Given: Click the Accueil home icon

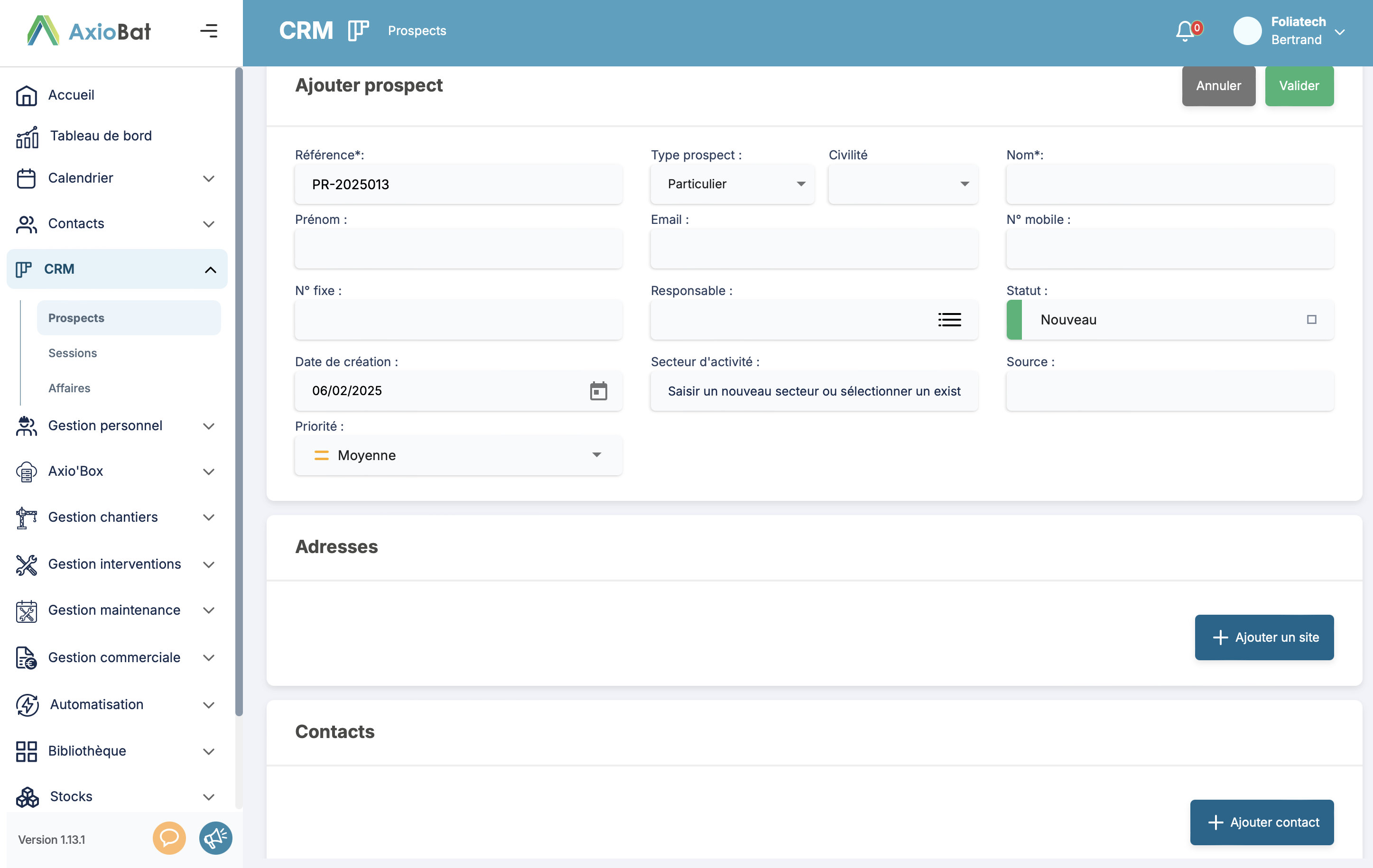Looking at the screenshot, I should coord(26,95).
